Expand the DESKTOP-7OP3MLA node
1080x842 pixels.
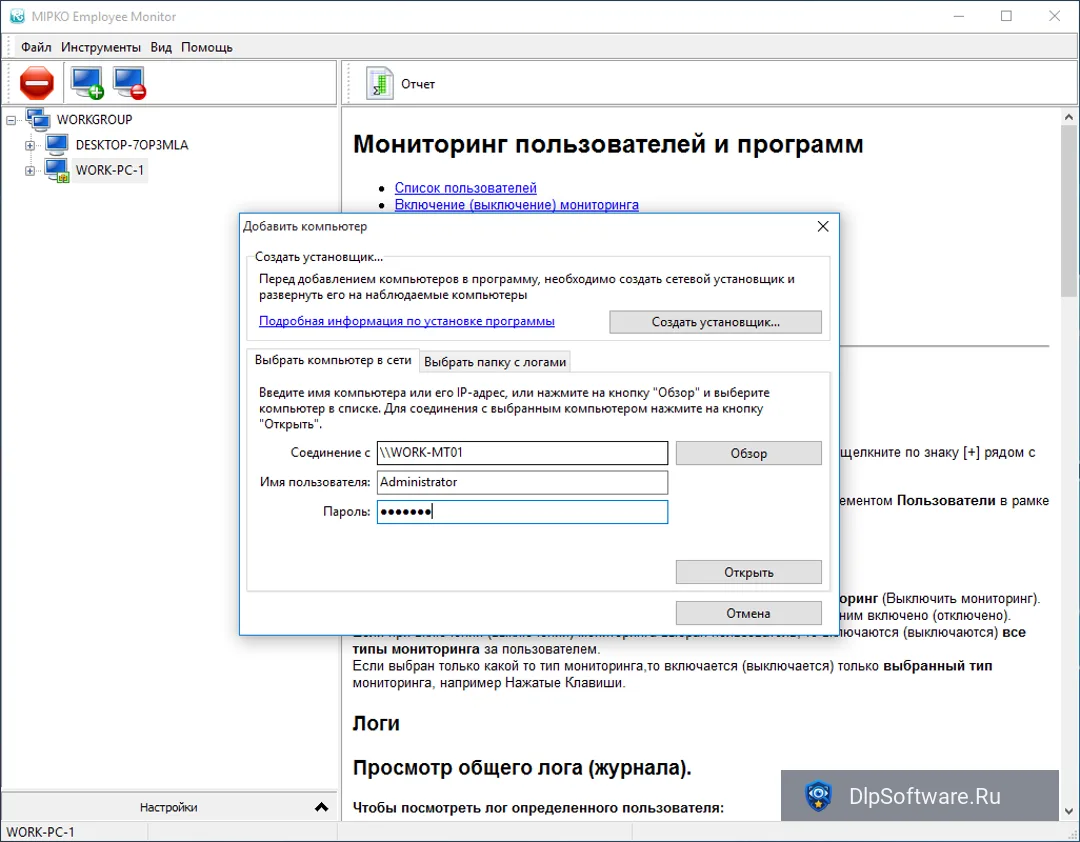click(30, 145)
